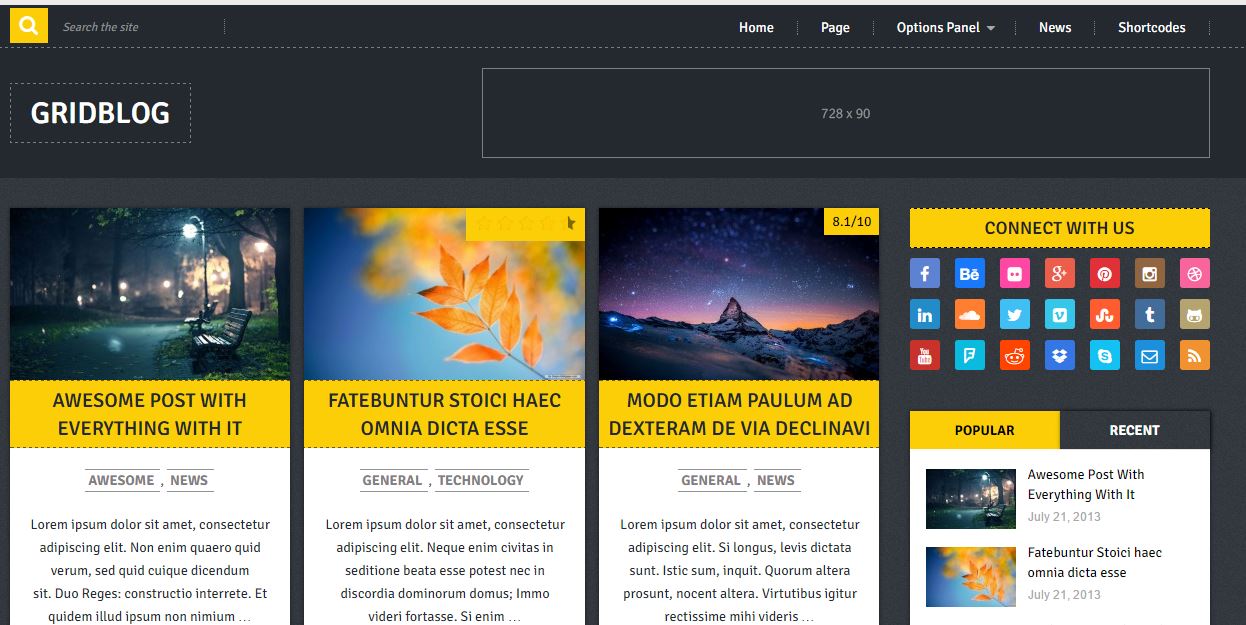Open the YouTube social icon

[924, 355]
